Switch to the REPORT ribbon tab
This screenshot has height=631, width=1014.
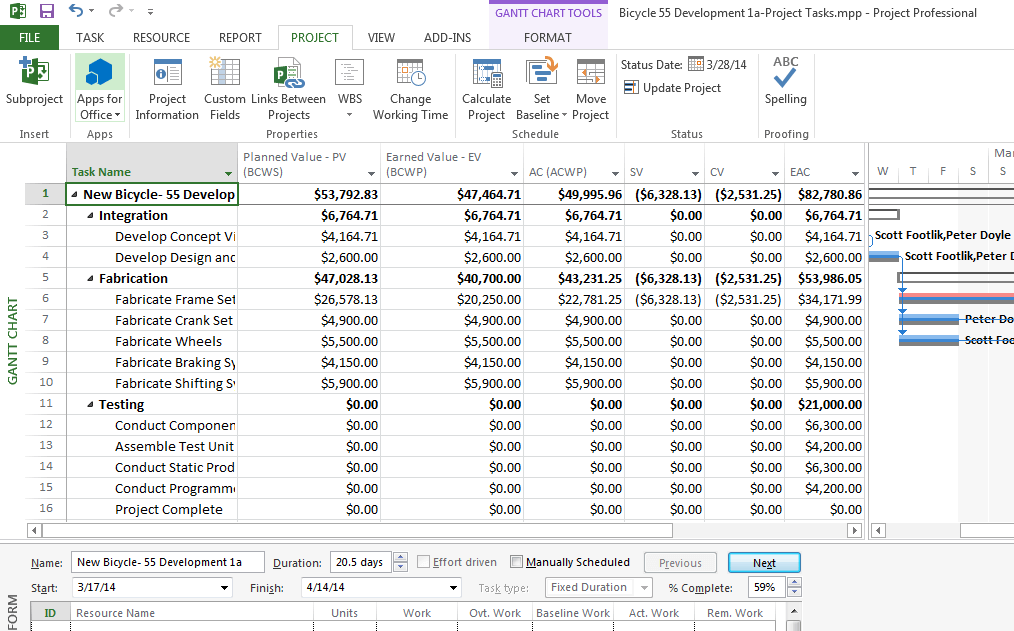(240, 37)
